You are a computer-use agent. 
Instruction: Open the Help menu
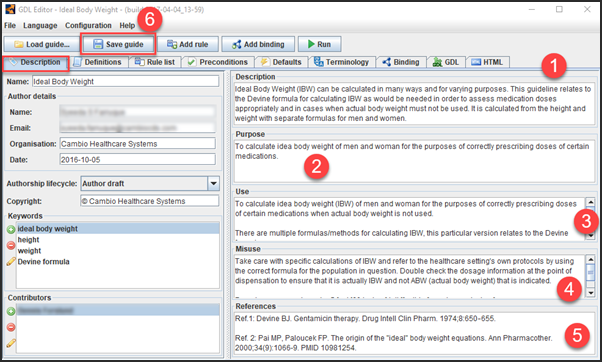[127, 25]
